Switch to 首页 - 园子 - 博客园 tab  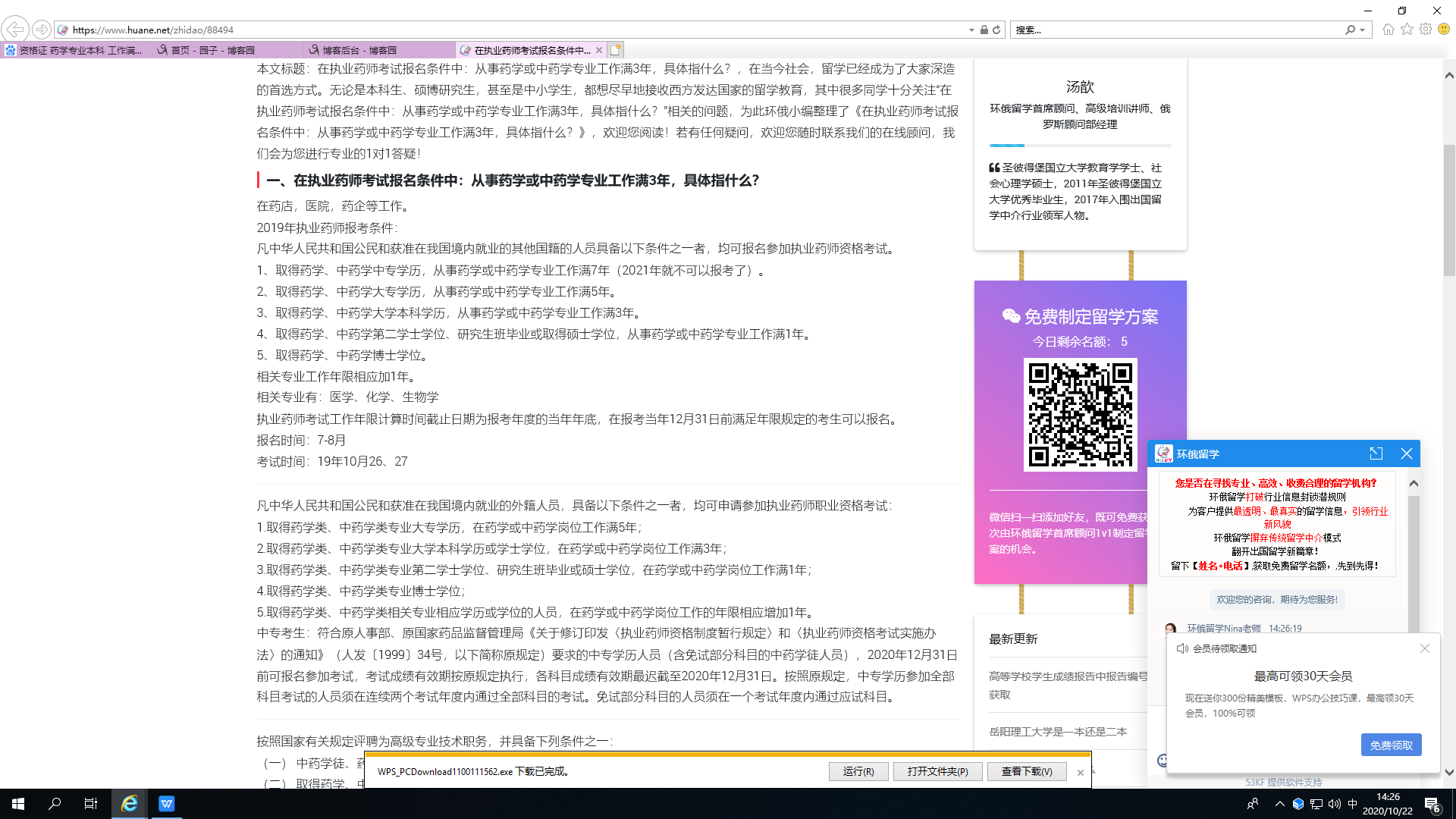pos(212,50)
